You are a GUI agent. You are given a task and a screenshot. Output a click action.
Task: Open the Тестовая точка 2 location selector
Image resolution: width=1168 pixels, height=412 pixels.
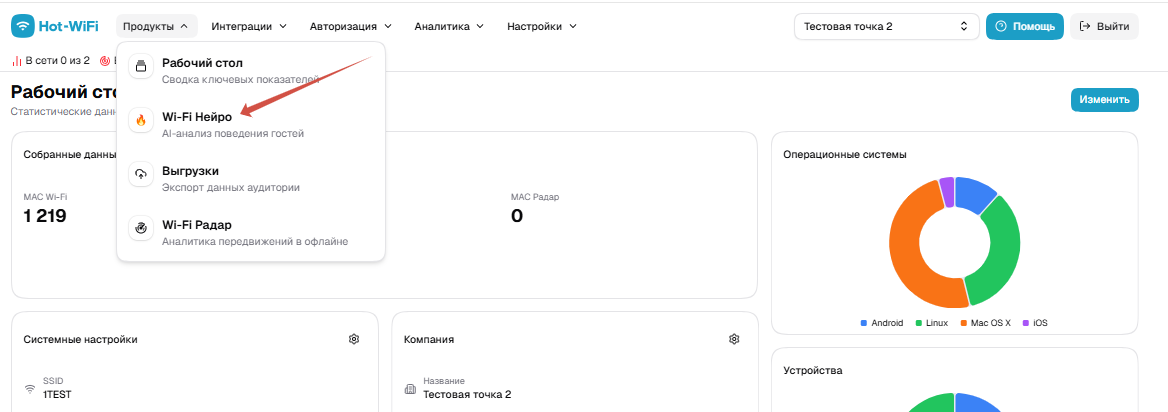(886, 26)
